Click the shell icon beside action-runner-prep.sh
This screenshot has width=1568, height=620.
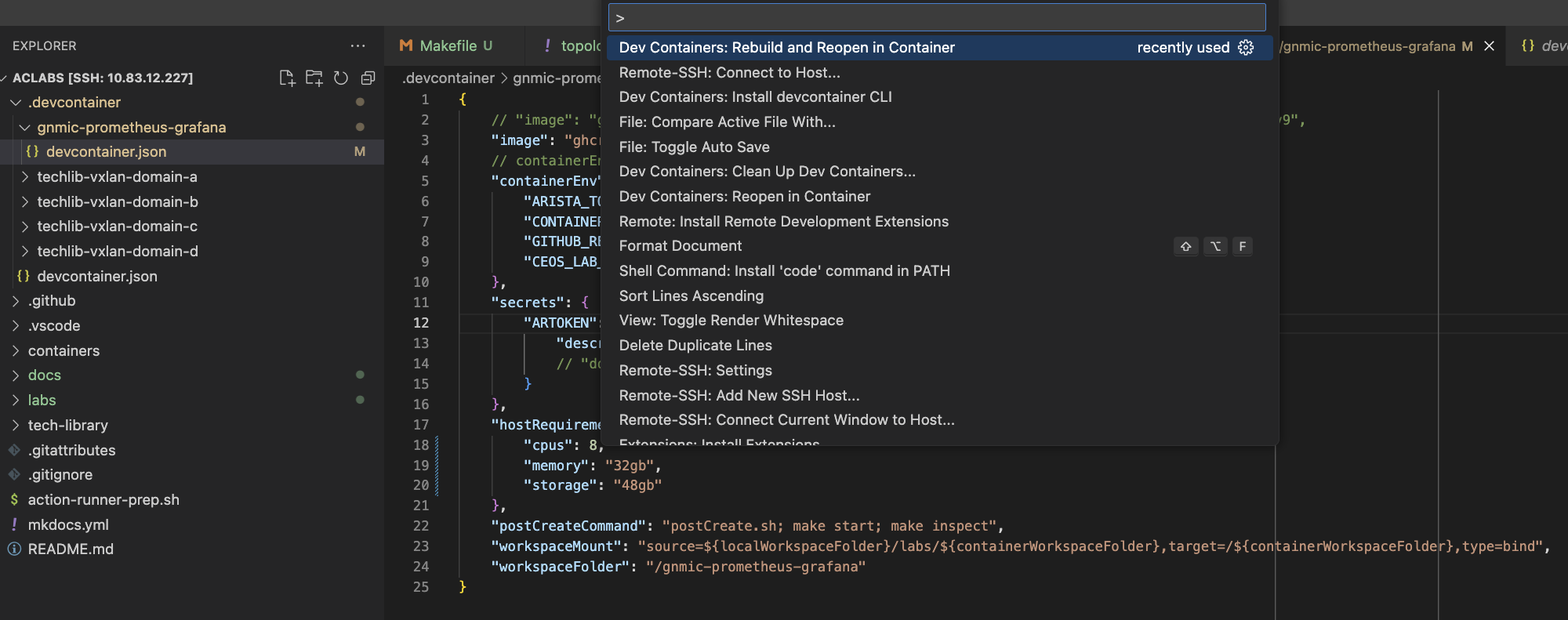pos(14,499)
